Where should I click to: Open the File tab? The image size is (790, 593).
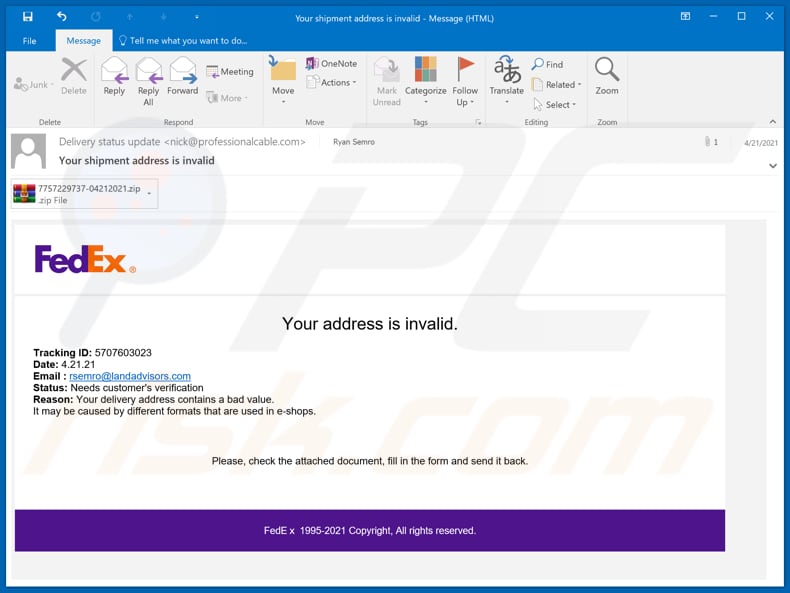[29, 41]
